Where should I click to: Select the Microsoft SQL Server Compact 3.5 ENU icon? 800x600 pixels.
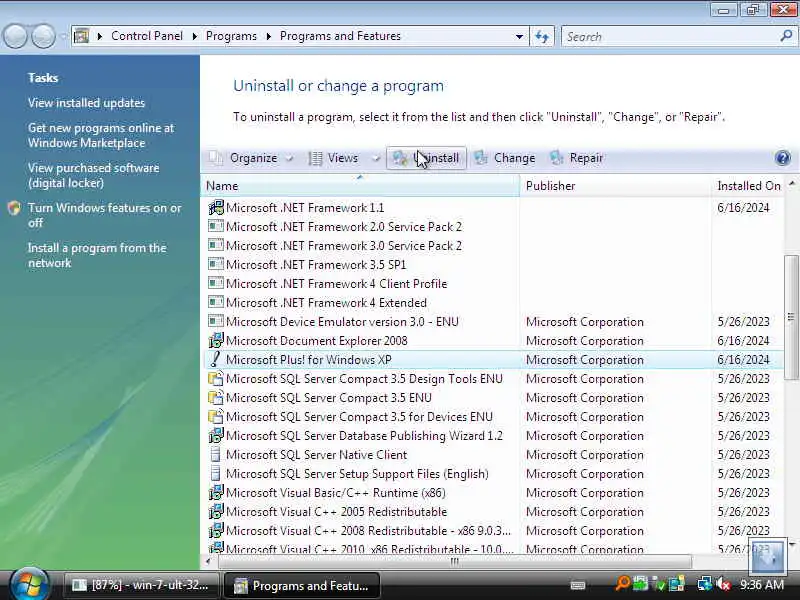pyautogui.click(x=216, y=397)
